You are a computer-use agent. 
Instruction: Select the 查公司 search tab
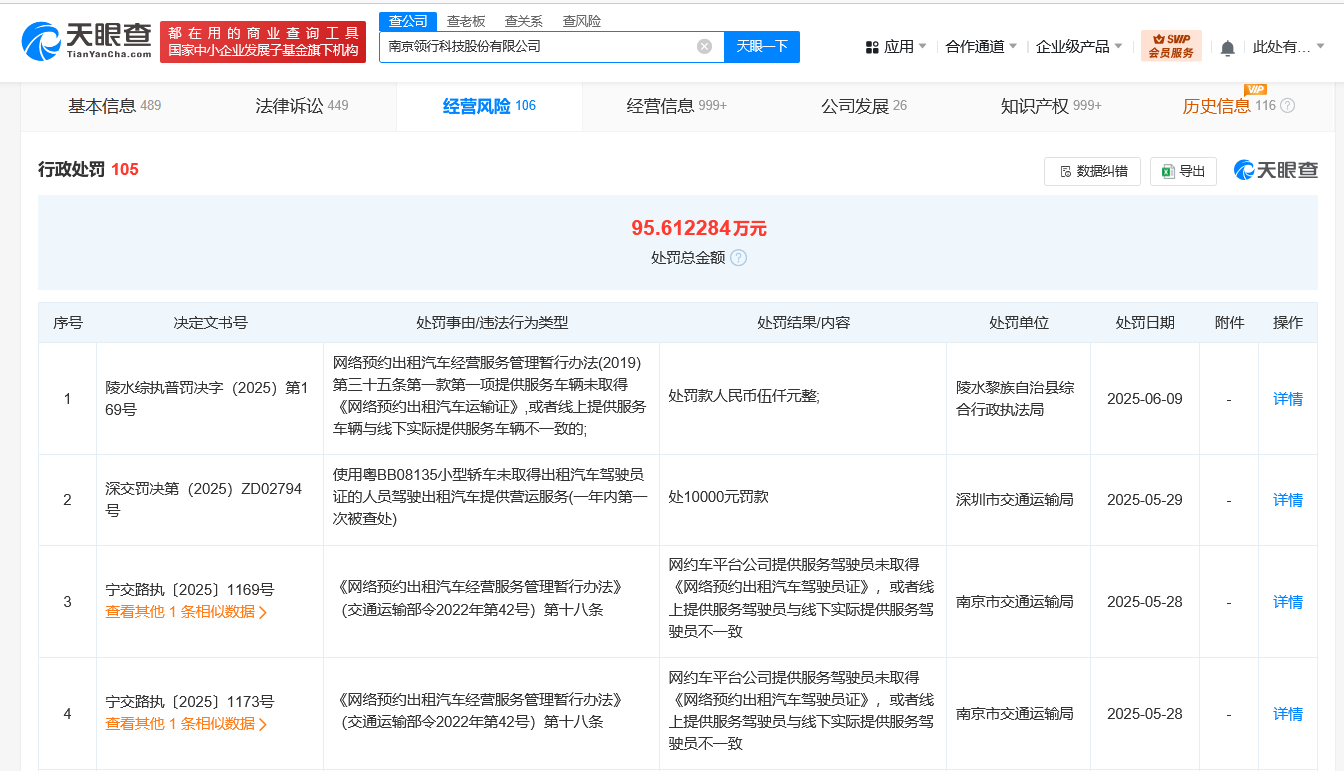408,21
